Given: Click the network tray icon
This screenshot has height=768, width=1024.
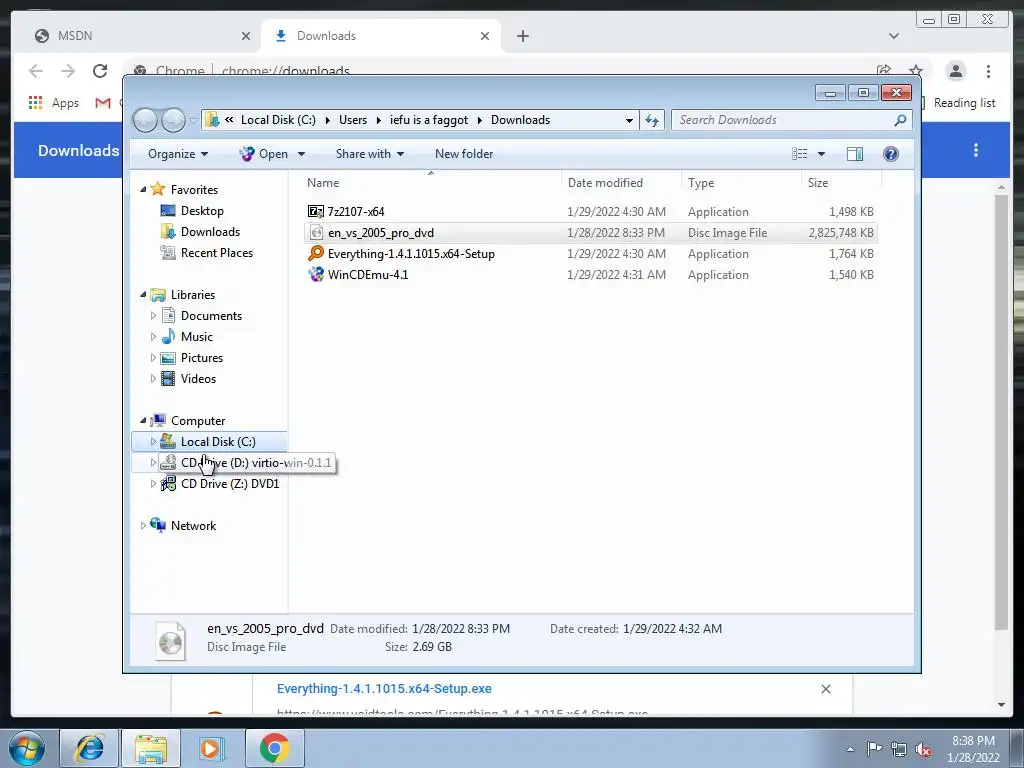Looking at the screenshot, I should (899, 749).
